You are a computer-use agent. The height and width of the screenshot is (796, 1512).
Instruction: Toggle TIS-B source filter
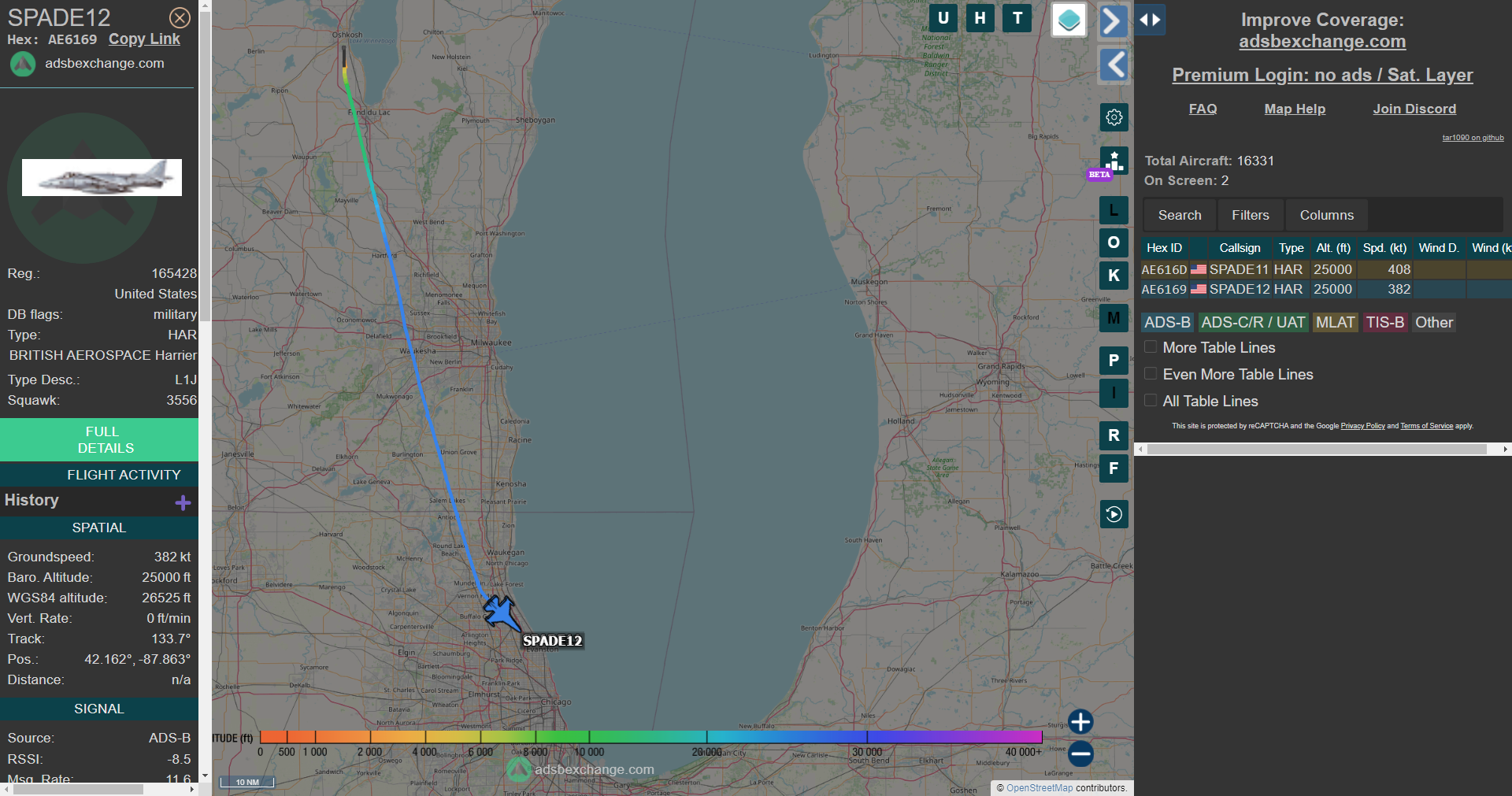(1384, 322)
